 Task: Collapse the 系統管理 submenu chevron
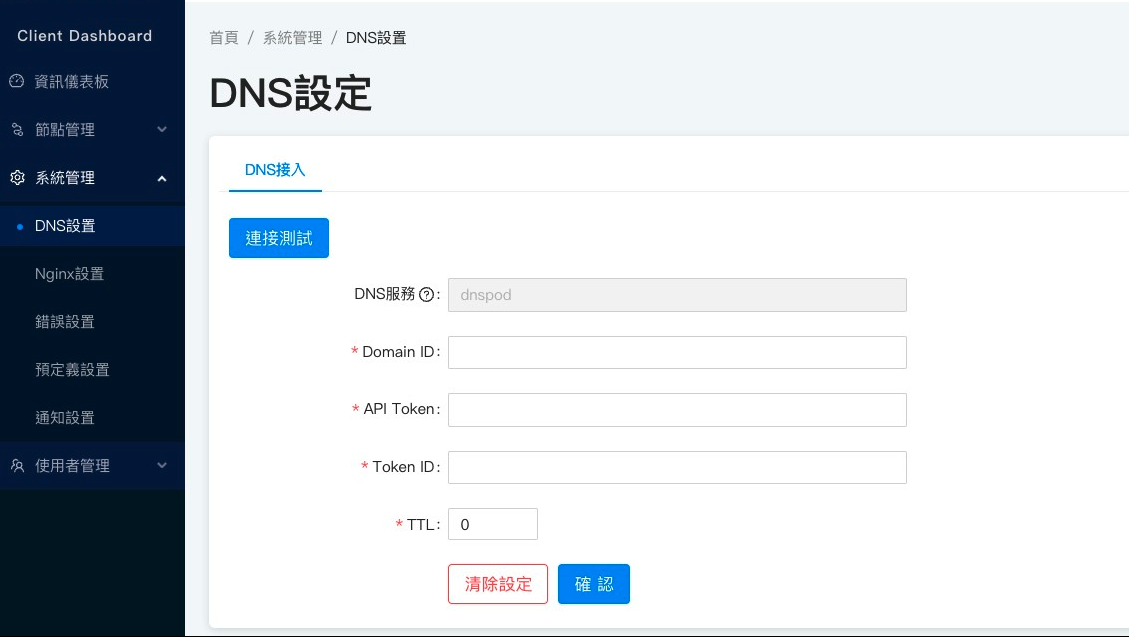click(162, 178)
